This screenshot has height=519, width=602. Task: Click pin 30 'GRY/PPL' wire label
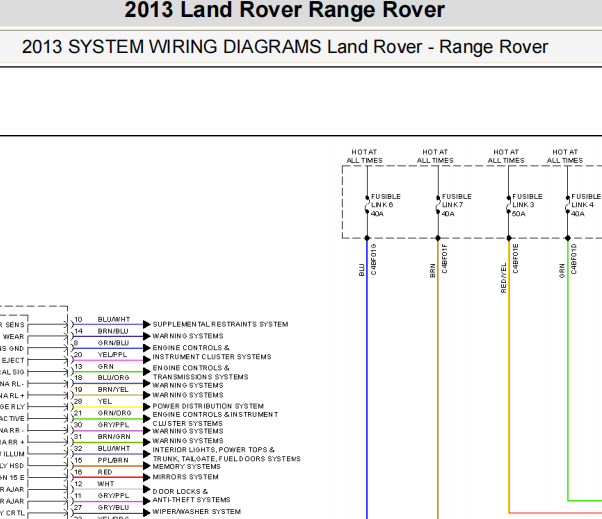(x=113, y=425)
